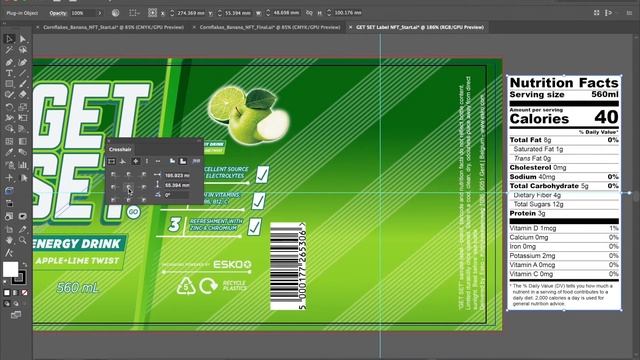Swap fill and stroke colors arrow

(x=24, y=264)
